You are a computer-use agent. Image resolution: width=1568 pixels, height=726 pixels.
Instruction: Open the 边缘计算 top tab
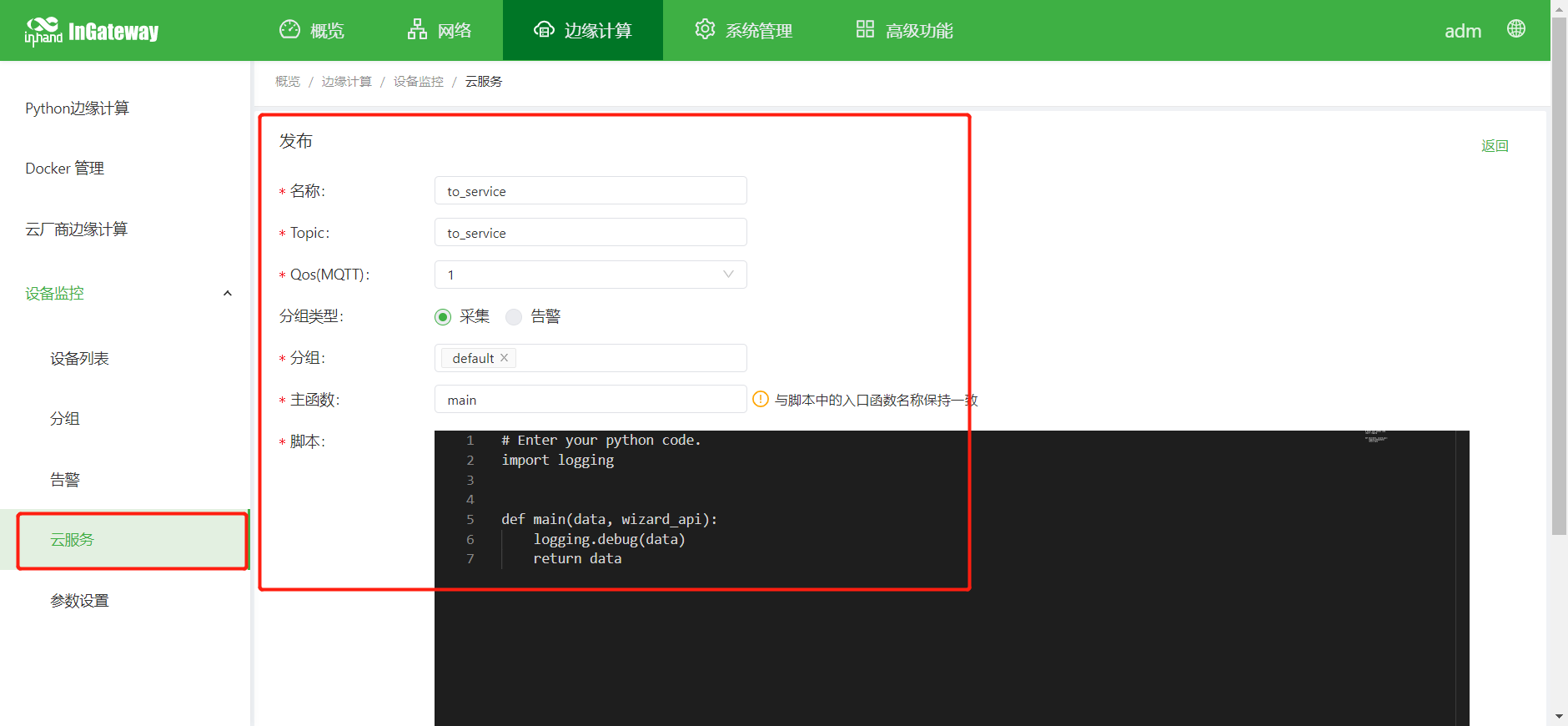583,31
